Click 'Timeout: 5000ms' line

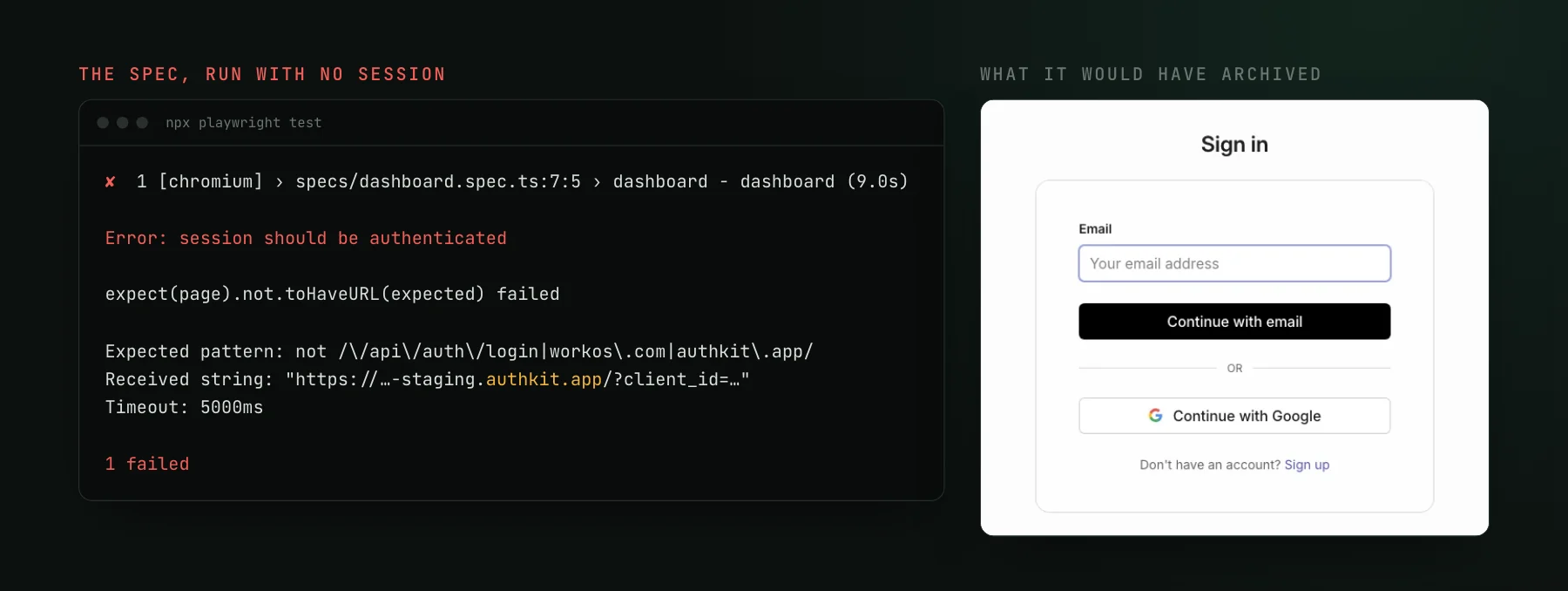184,407
